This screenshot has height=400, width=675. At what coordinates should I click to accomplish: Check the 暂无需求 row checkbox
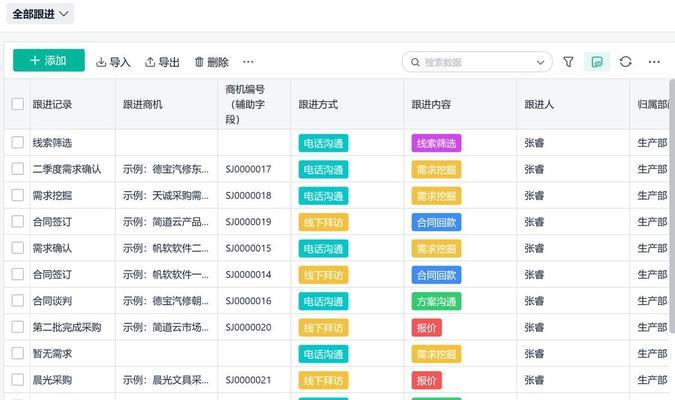click(18, 353)
